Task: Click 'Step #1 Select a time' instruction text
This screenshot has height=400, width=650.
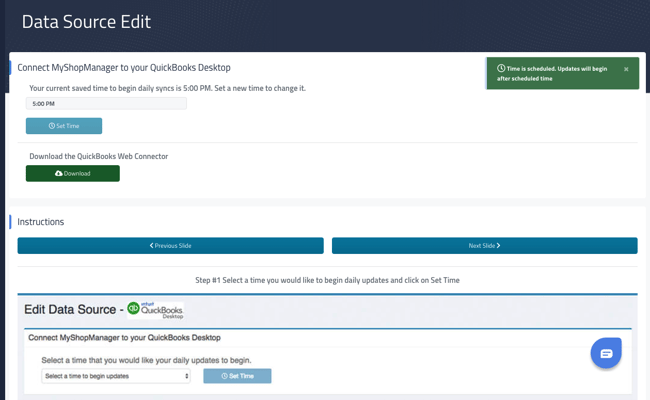Action: tap(327, 280)
